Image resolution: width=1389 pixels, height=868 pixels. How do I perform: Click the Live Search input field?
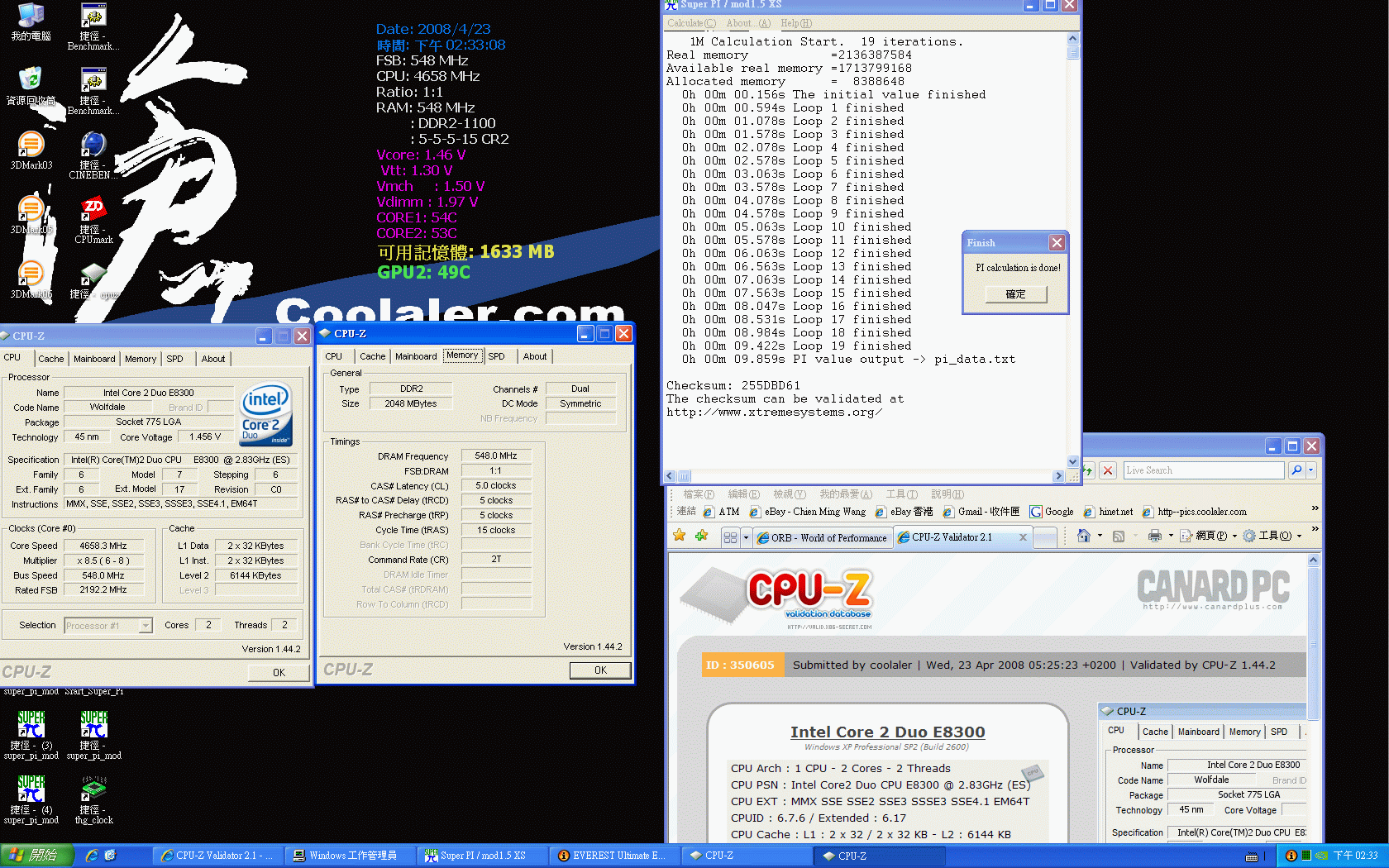coord(1203,470)
